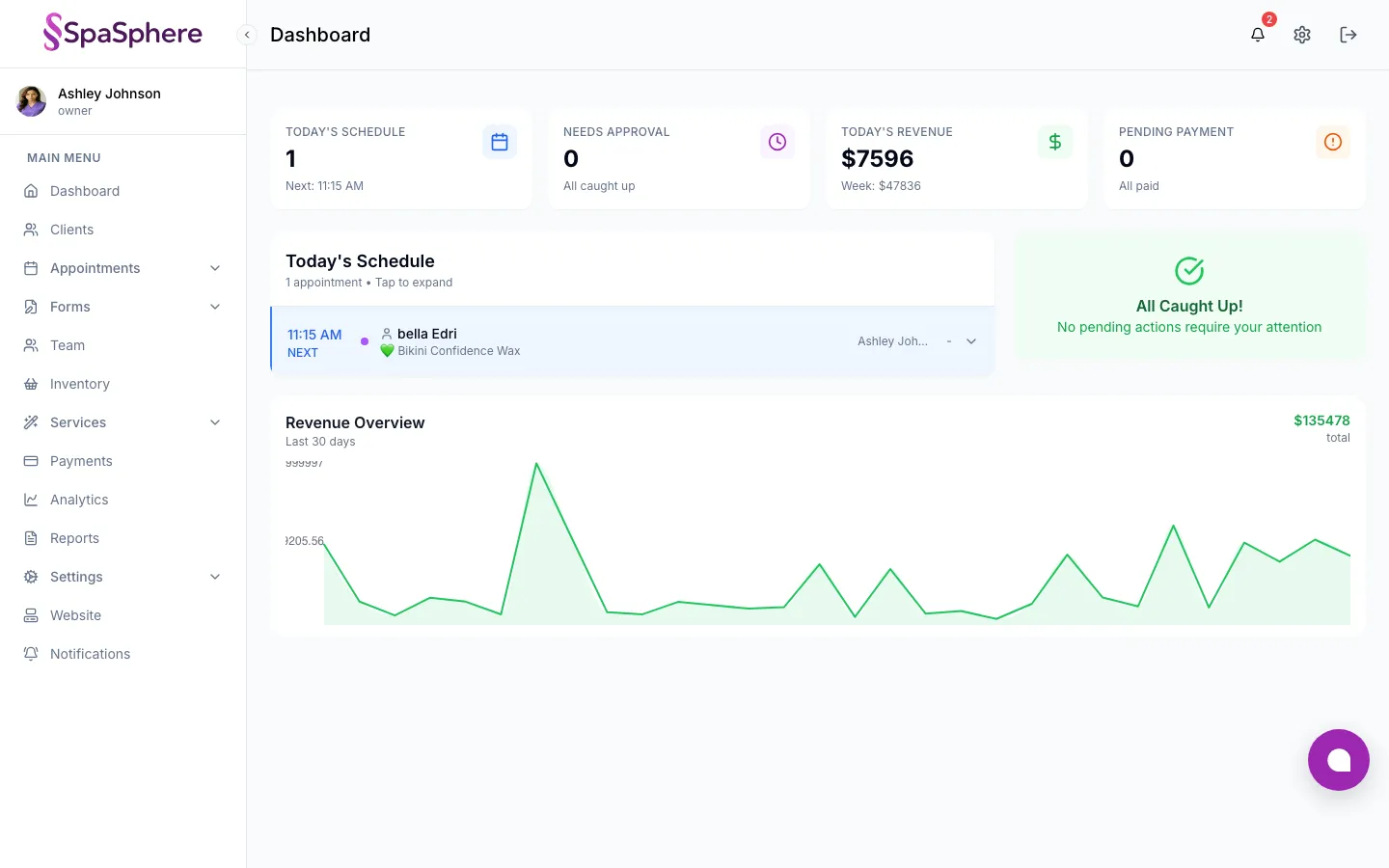
Task: Expand the Appointments submenu chevron
Action: pyautogui.click(x=215, y=268)
